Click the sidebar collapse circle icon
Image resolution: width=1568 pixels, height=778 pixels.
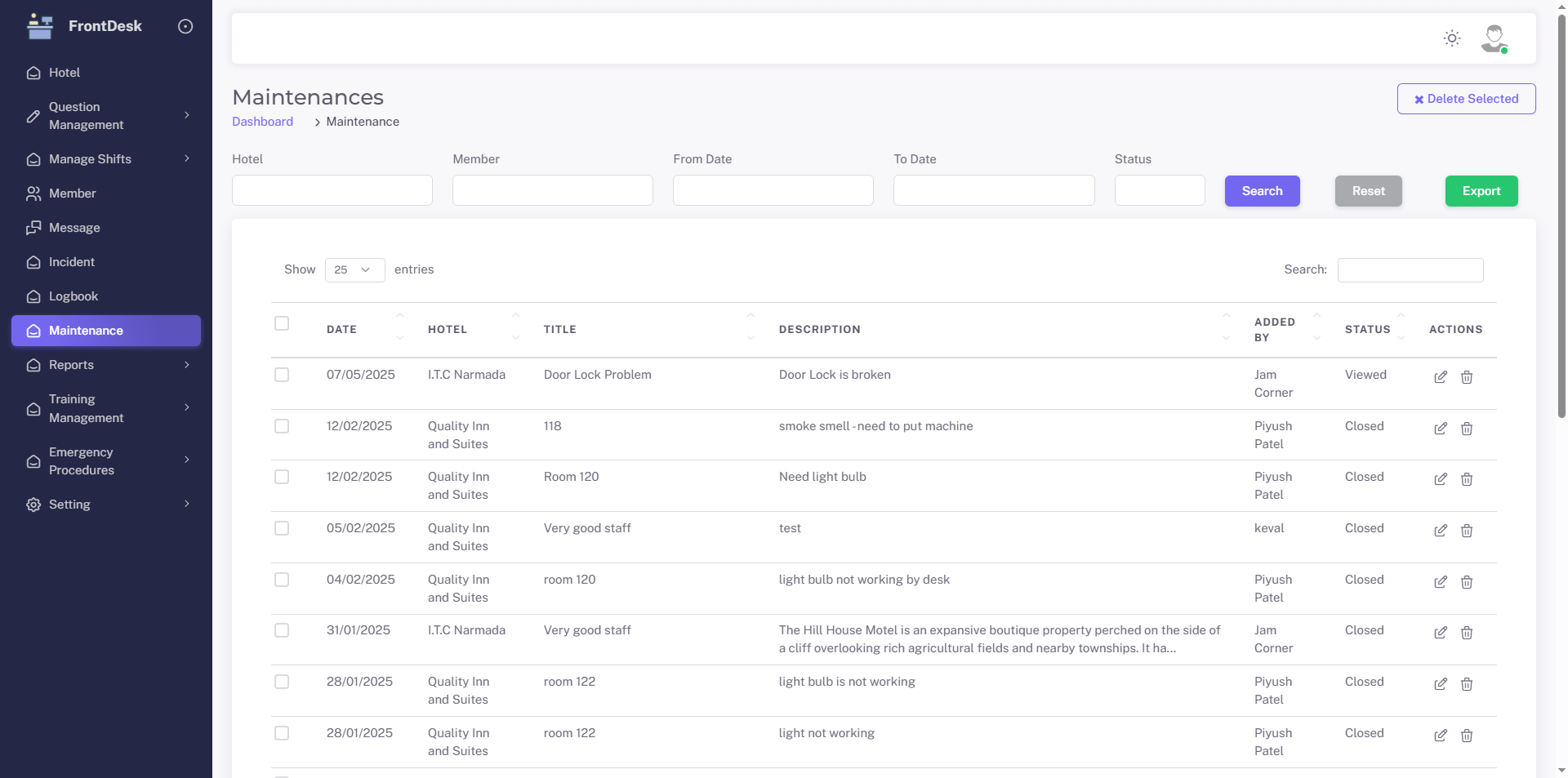185,26
